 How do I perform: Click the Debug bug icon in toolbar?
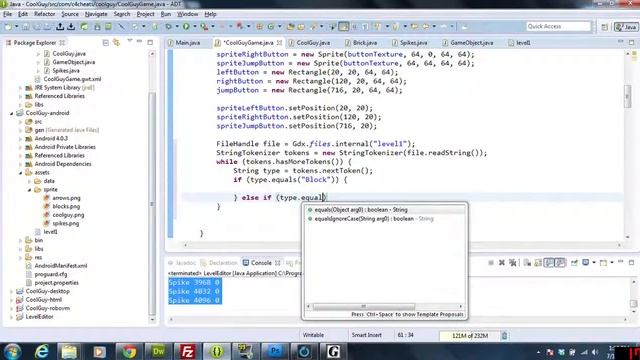pyautogui.click(x=169, y=27)
